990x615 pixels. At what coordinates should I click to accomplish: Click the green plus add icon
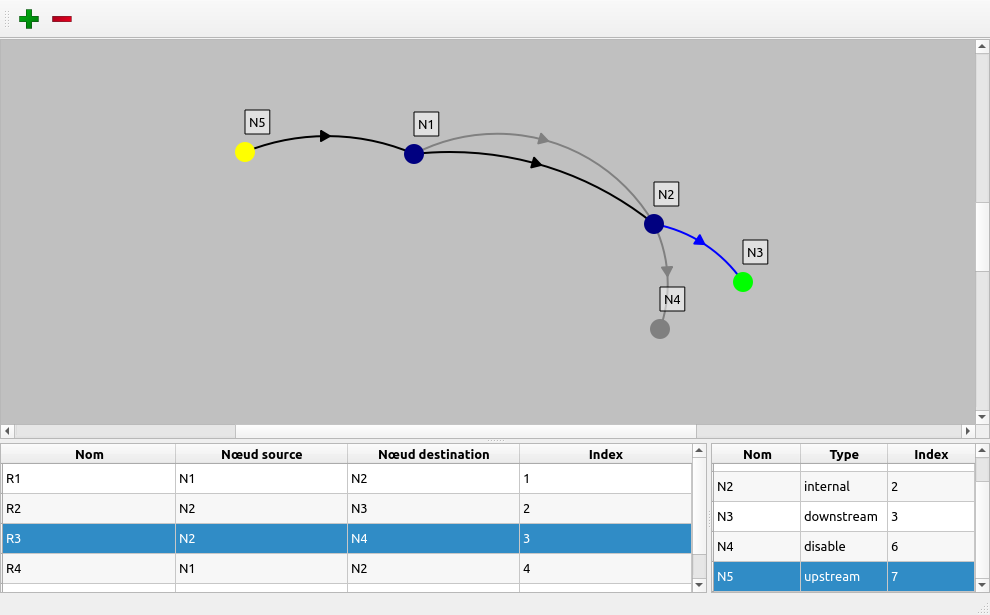[29, 19]
